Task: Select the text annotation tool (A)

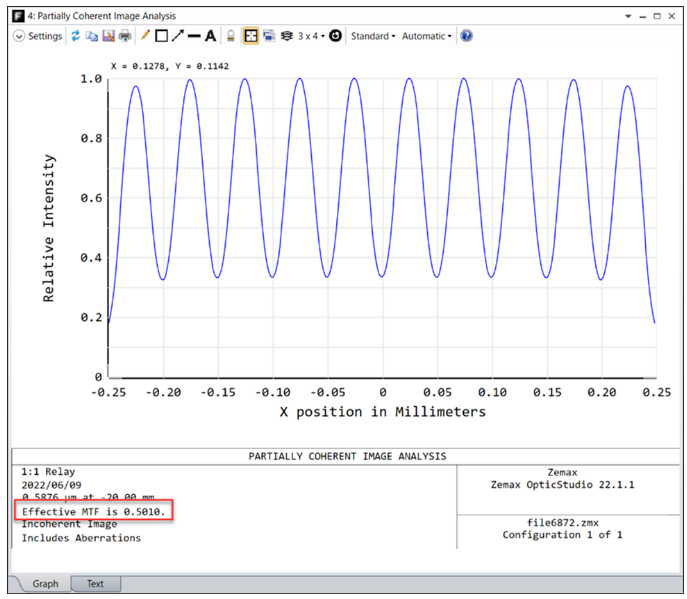Action: click(210, 36)
